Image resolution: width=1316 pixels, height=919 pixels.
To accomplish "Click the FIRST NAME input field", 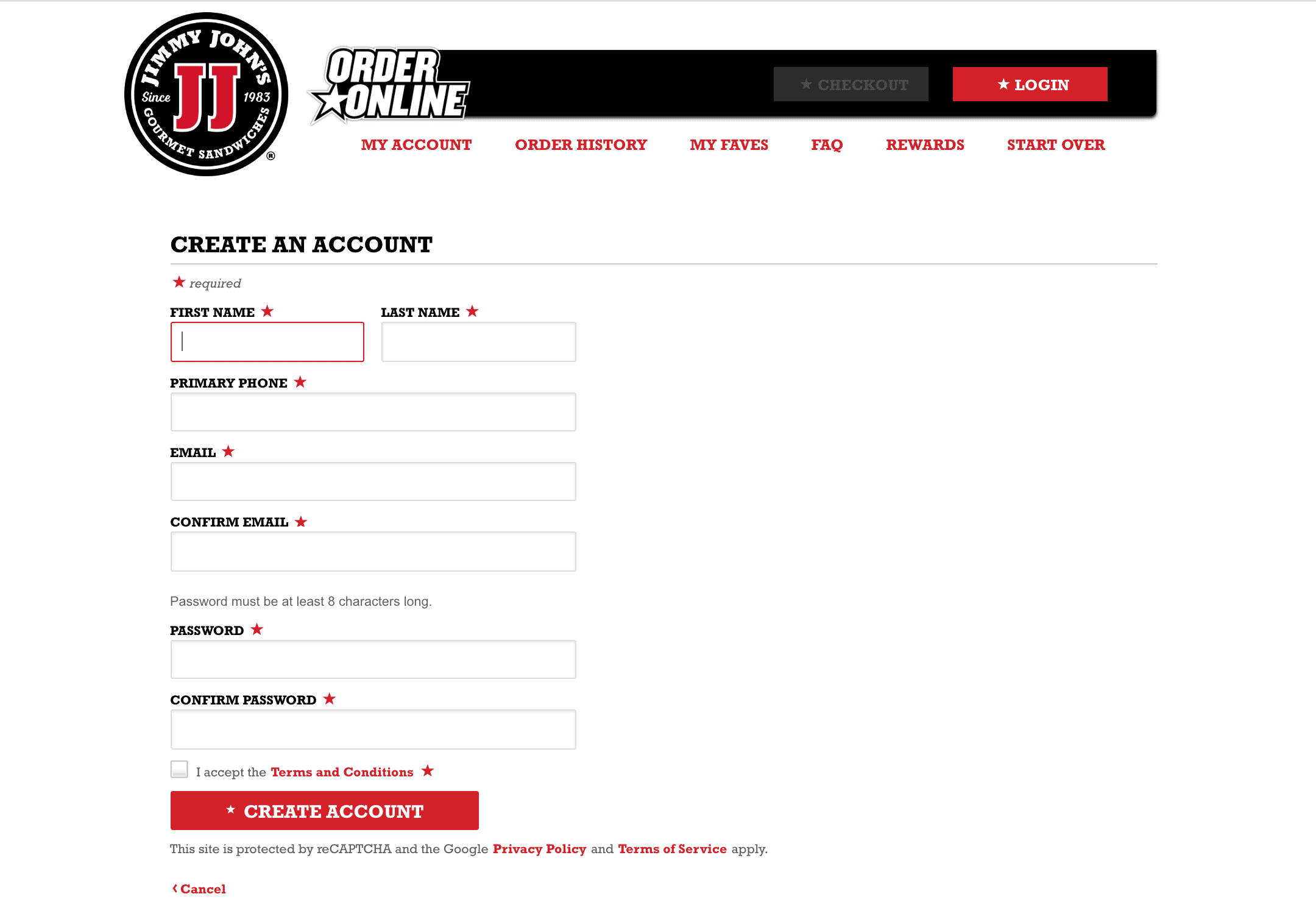I will point(267,342).
